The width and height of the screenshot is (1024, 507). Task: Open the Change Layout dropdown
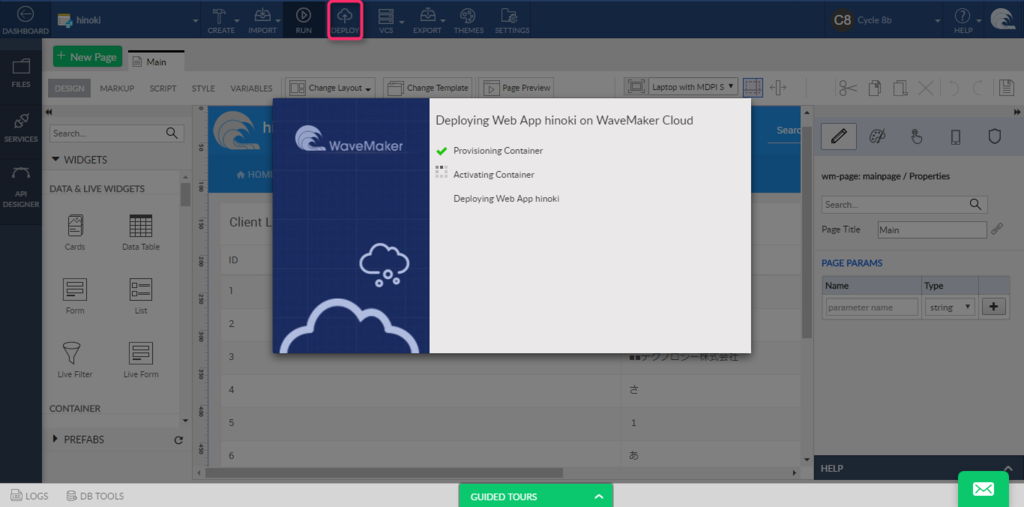(332, 88)
